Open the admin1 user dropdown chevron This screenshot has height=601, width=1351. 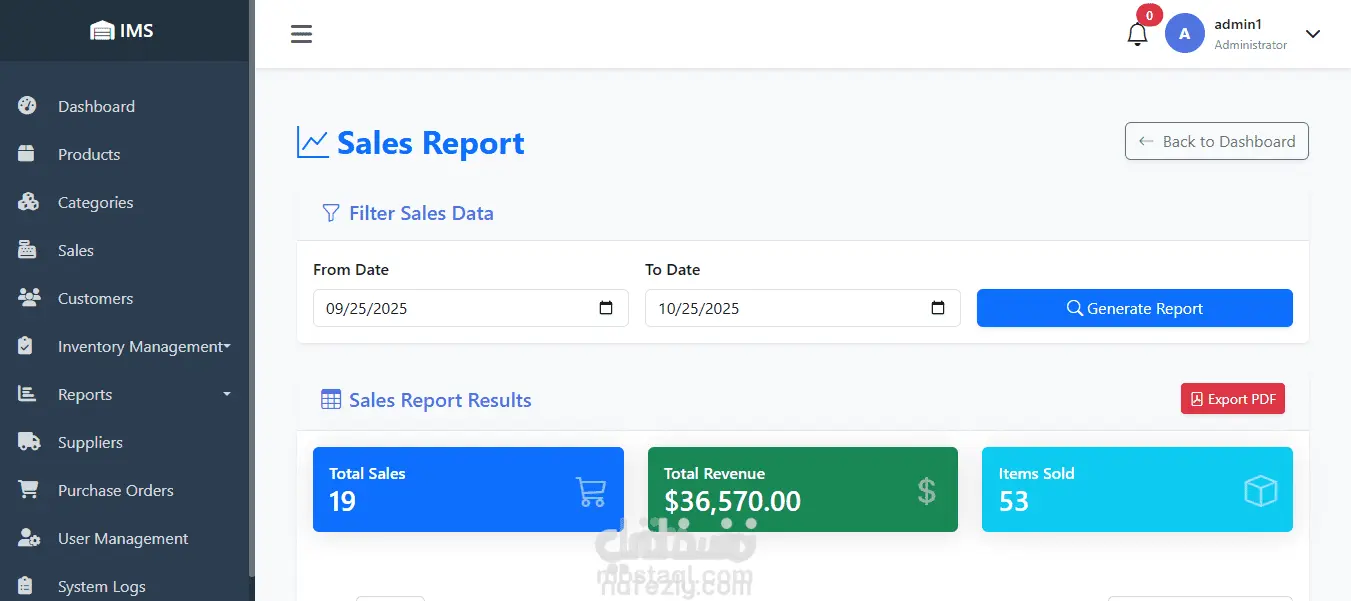[1313, 34]
